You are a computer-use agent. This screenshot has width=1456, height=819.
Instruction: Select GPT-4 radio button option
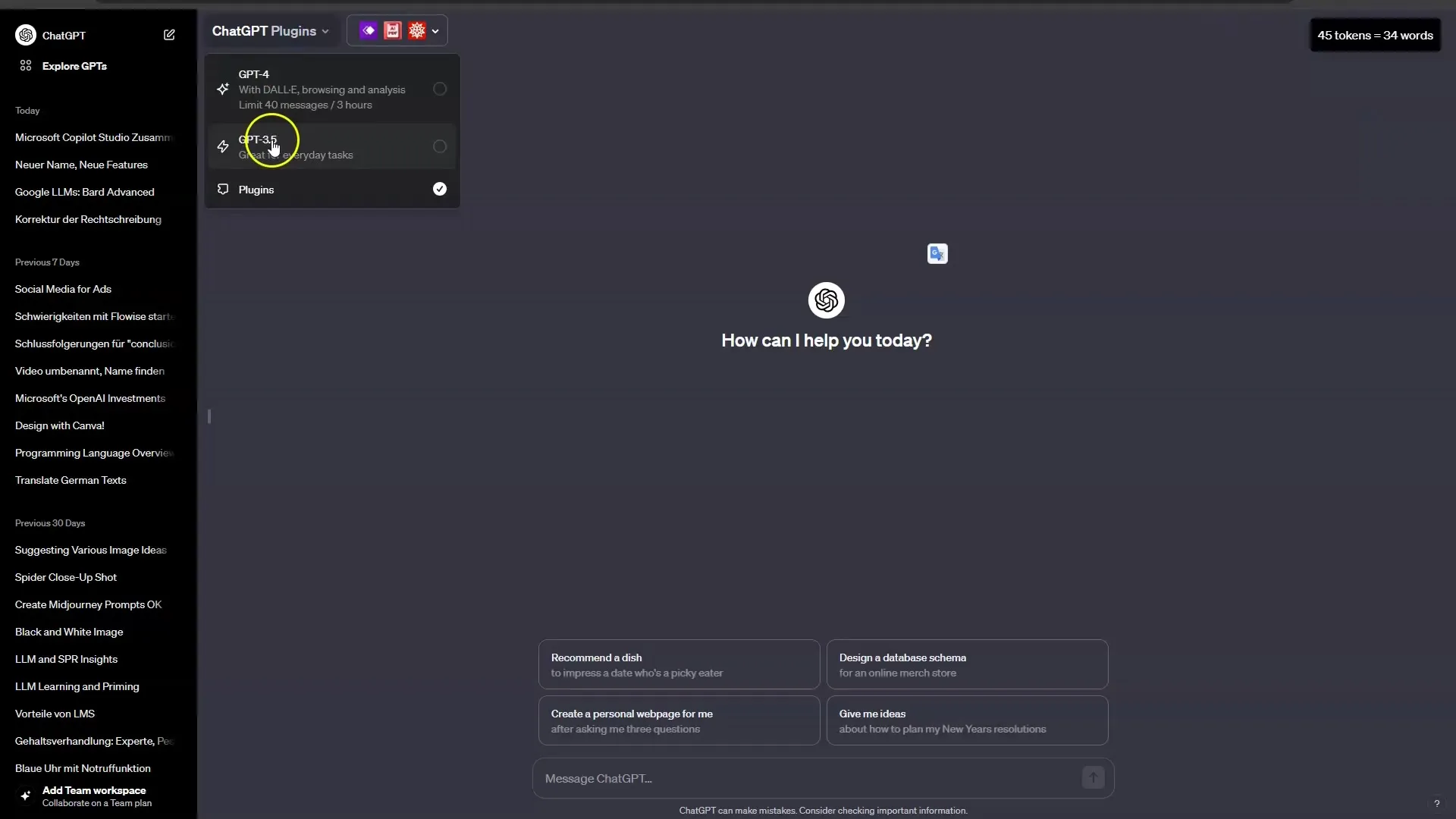(438, 89)
